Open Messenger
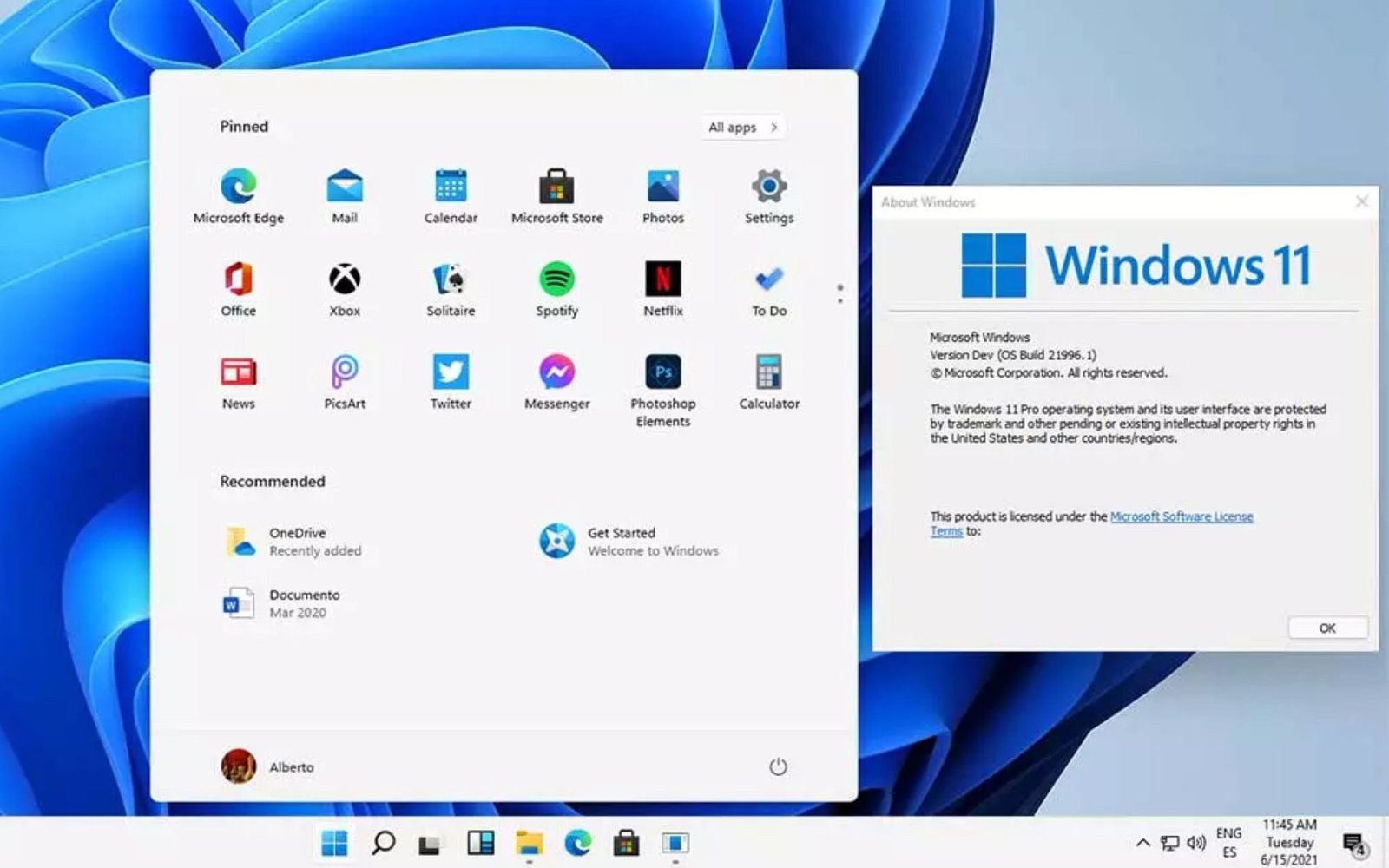This screenshot has height=868, width=1389. pyautogui.click(x=556, y=383)
